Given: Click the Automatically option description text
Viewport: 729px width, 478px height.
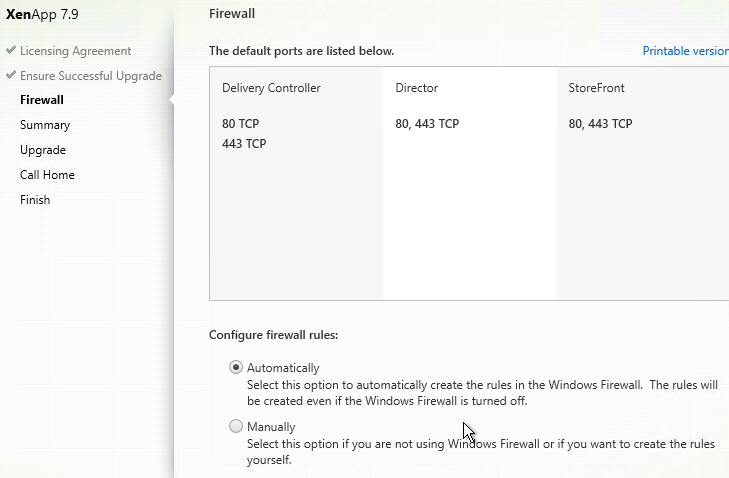Looking at the screenshot, I should 482,393.
